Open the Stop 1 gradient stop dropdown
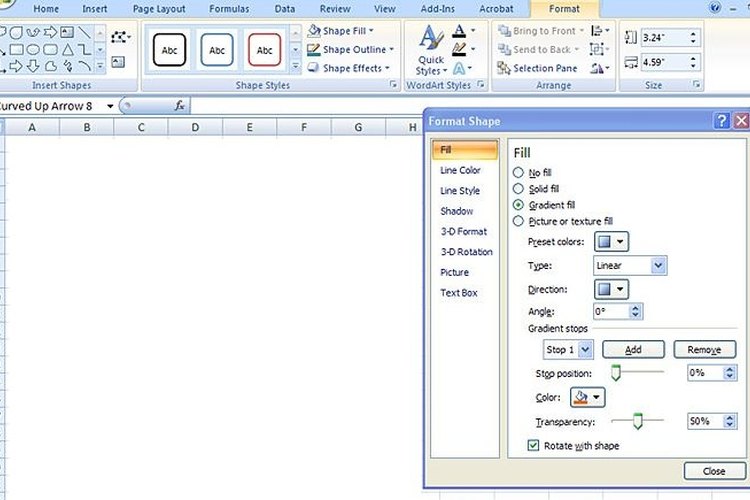The image size is (750, 500). pyautogui.click(x=568, y=350)
